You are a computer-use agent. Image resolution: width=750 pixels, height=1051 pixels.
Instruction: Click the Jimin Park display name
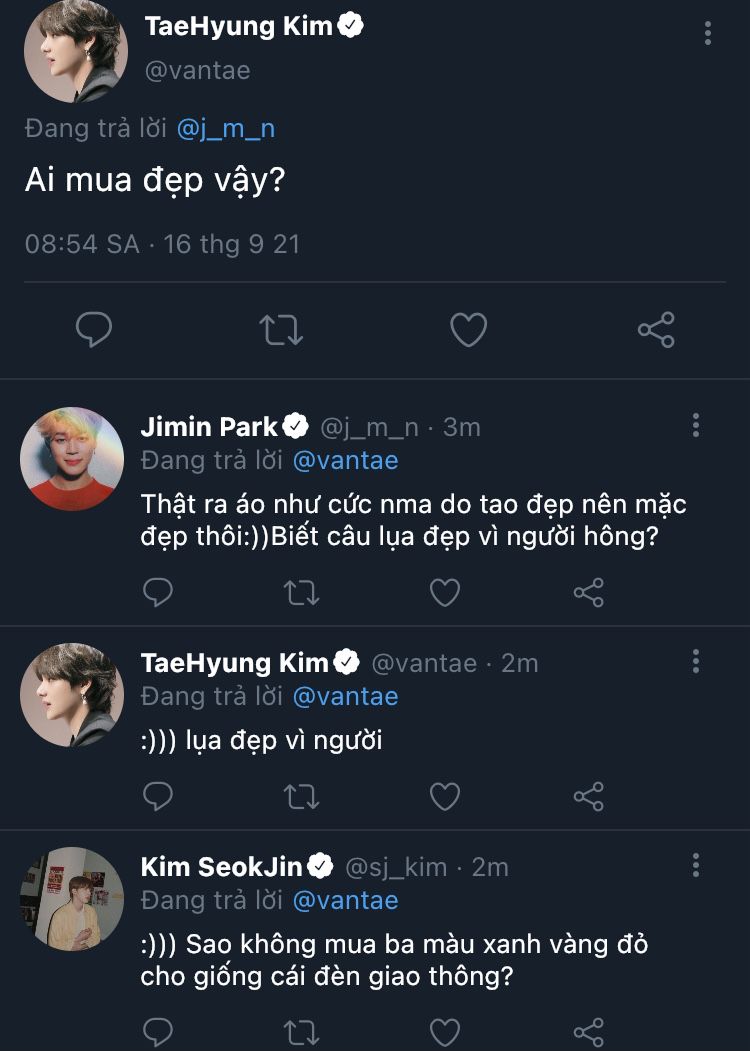(209, 427)
